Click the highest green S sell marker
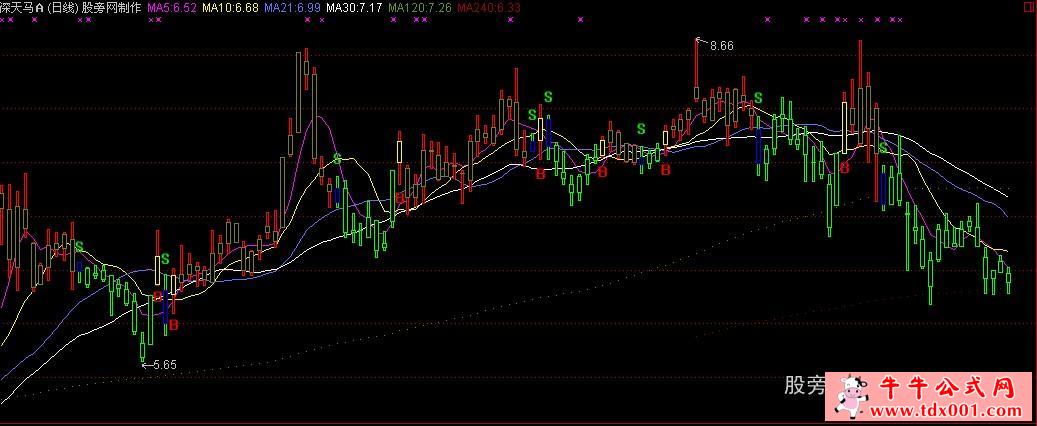The width and height of the screenshot is (1037, 426). click(x=548, y=96)
